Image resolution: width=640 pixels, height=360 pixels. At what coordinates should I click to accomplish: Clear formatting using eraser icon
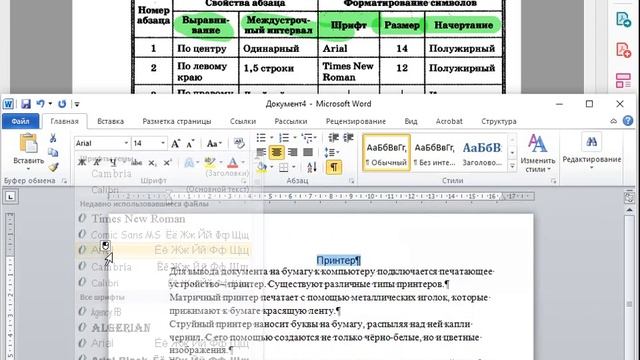[x=239, y=143]
